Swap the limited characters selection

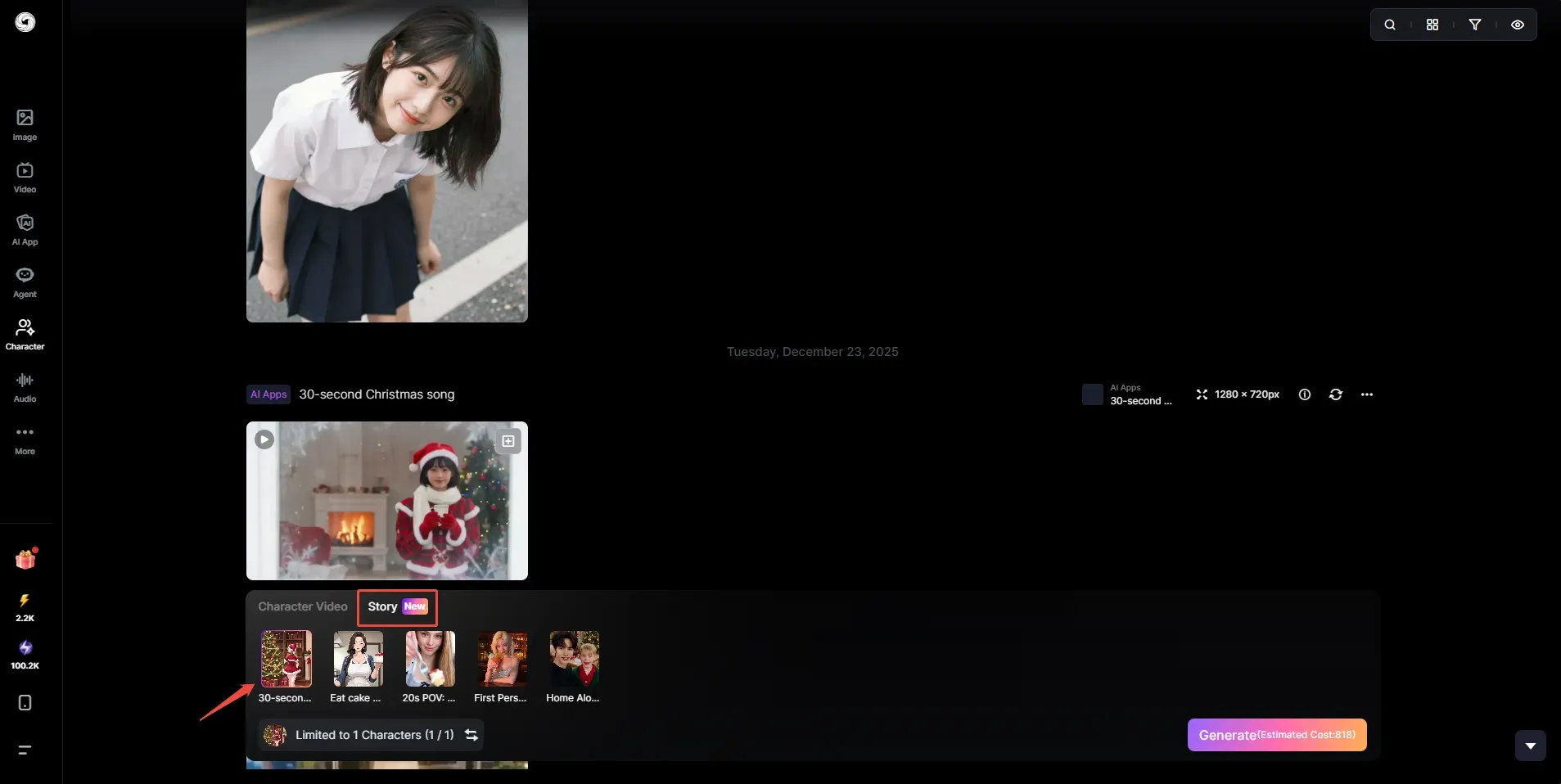point(471,735)
